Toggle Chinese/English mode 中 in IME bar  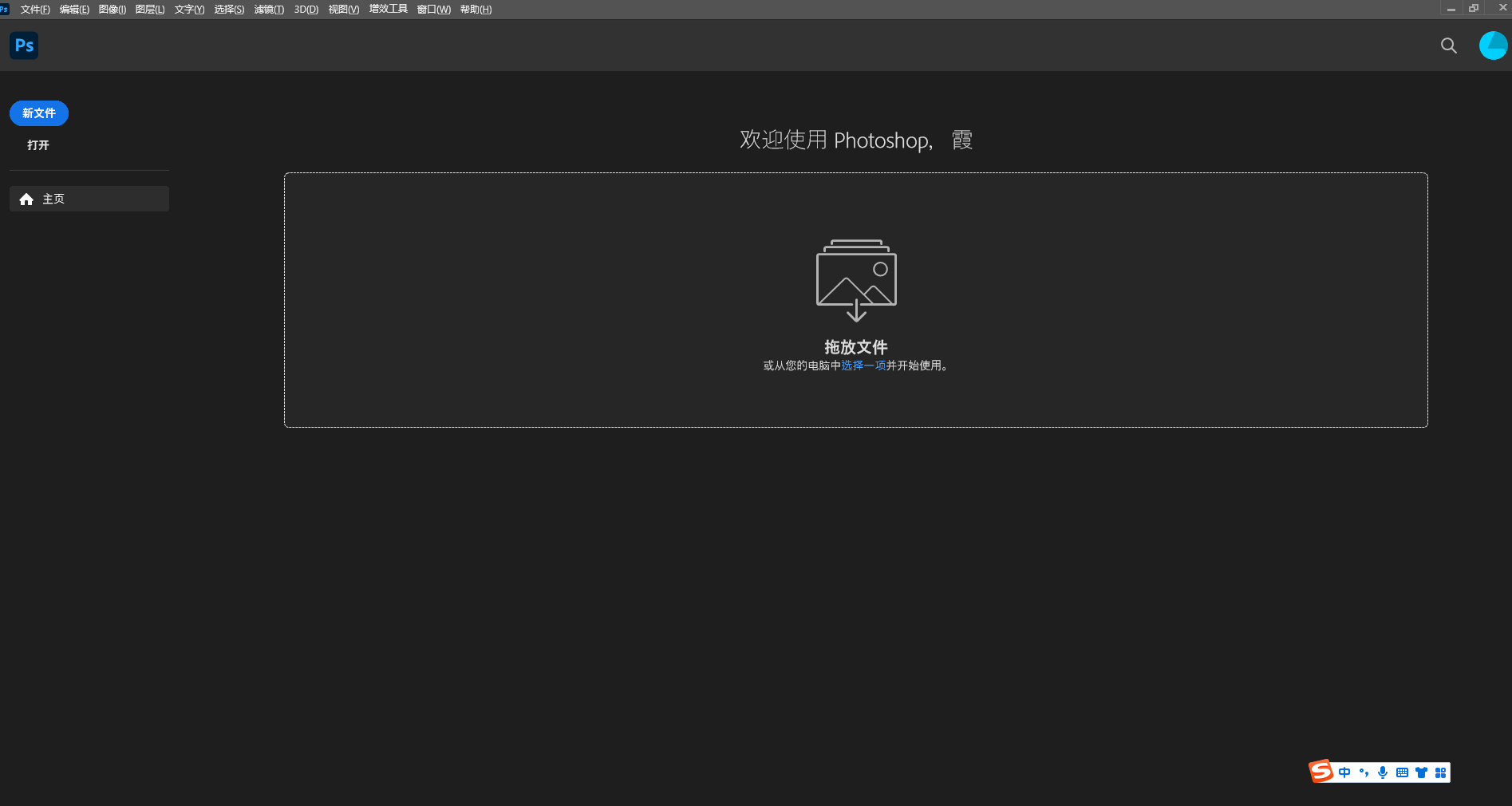[x=1344, y=772]
